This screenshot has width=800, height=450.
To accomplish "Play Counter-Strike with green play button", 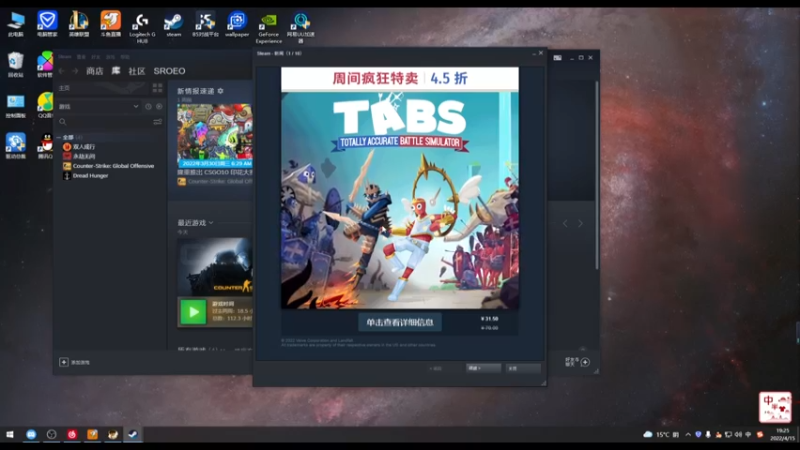I will 193,312.
